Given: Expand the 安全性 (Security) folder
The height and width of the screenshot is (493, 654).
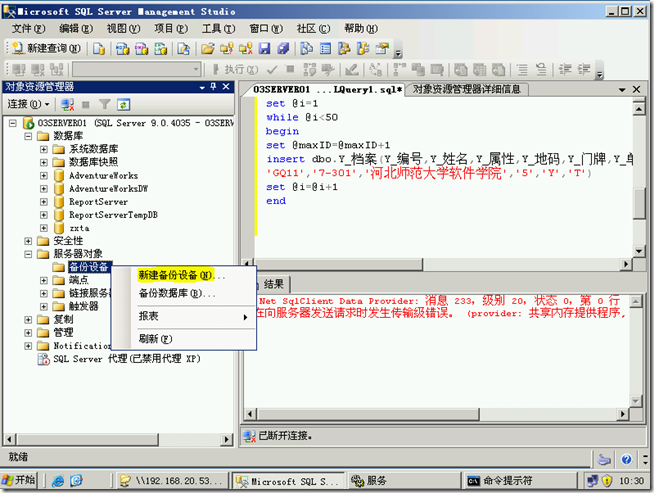Looking at the screenshot, I should point(28,241).
